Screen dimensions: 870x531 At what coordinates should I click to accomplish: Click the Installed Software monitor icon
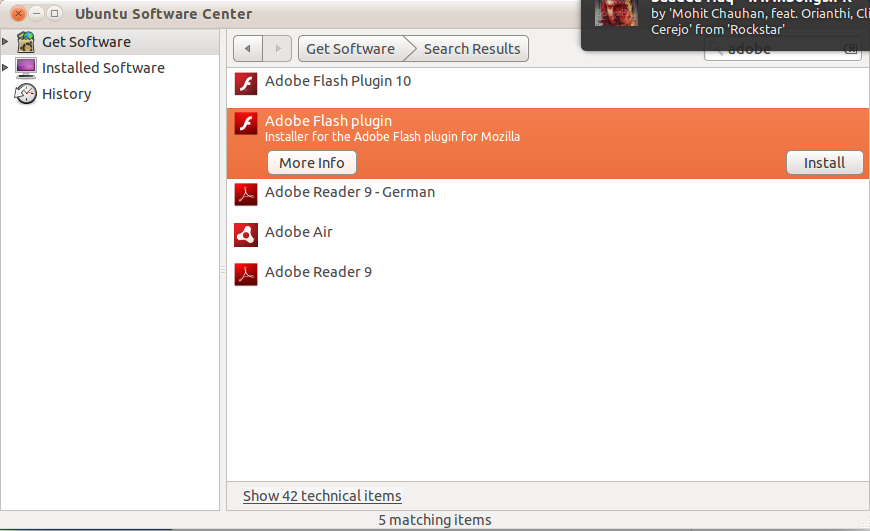tap(26, 68)
